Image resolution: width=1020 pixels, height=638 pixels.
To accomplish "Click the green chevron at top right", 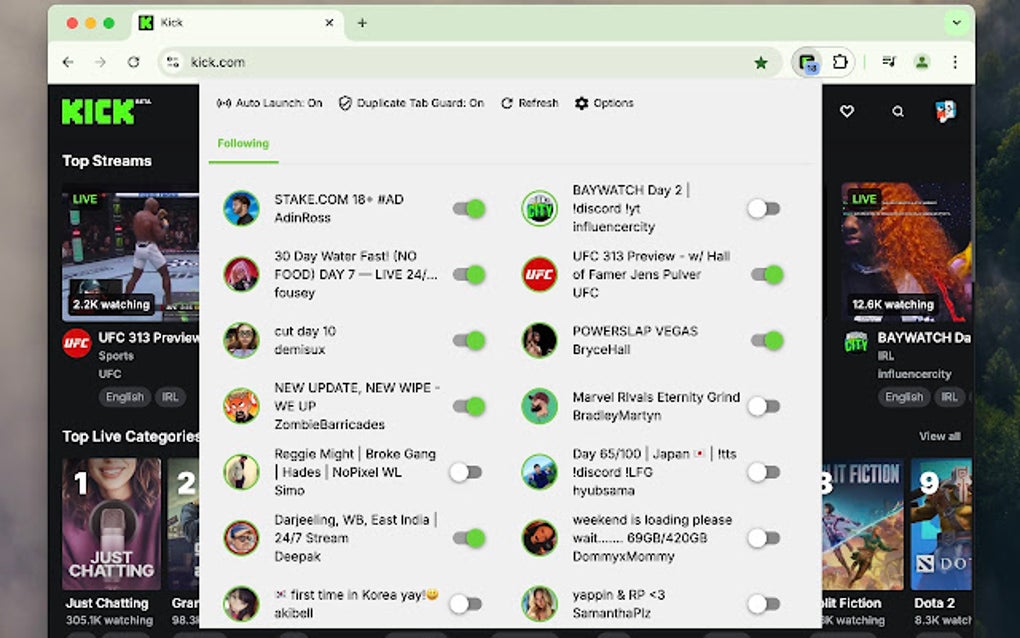I will click(956, 21).
